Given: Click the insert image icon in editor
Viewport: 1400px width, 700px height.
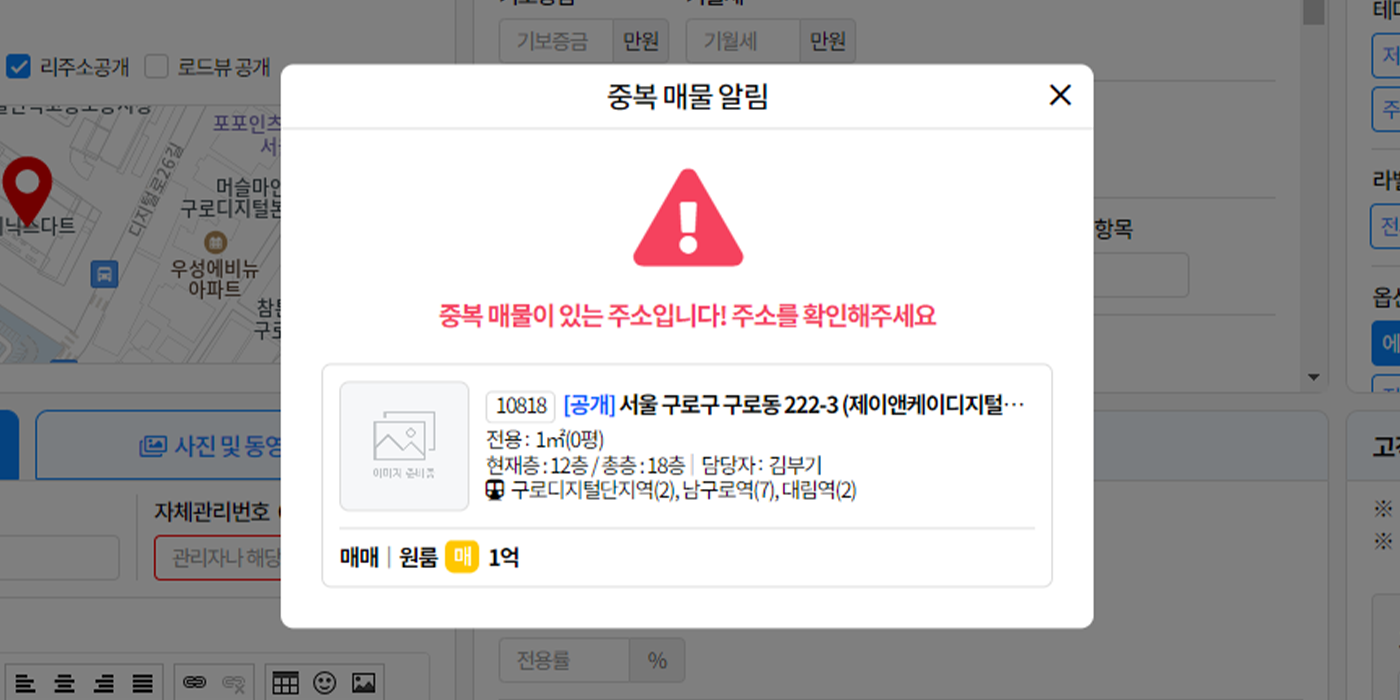Looking at the screenshot, I should [x=364, y=683].
